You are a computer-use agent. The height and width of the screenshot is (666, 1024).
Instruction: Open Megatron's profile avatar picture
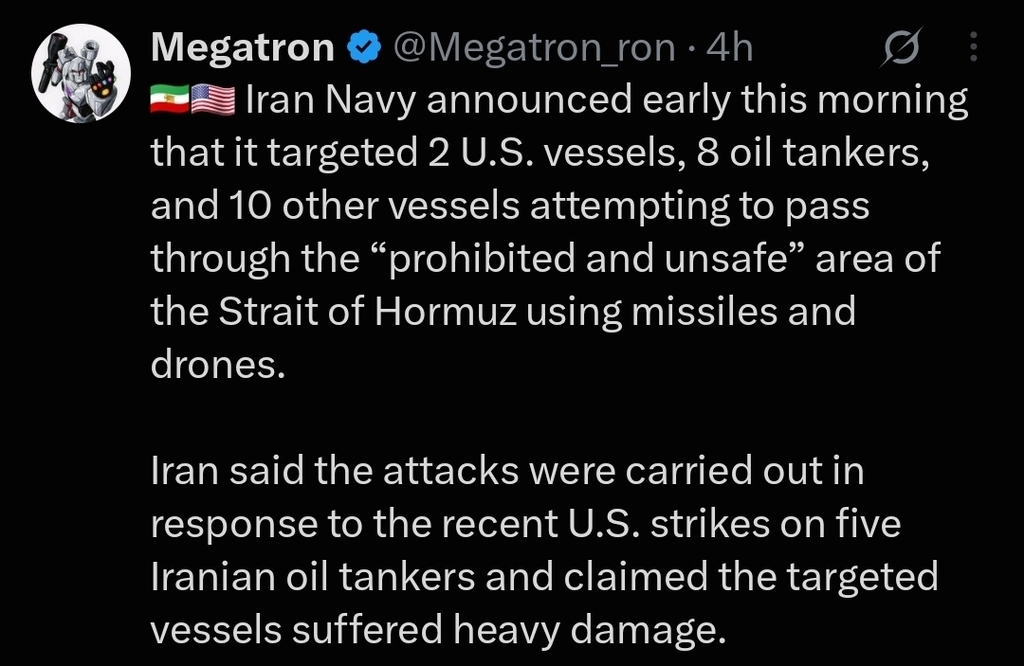[x=81, y=73]
